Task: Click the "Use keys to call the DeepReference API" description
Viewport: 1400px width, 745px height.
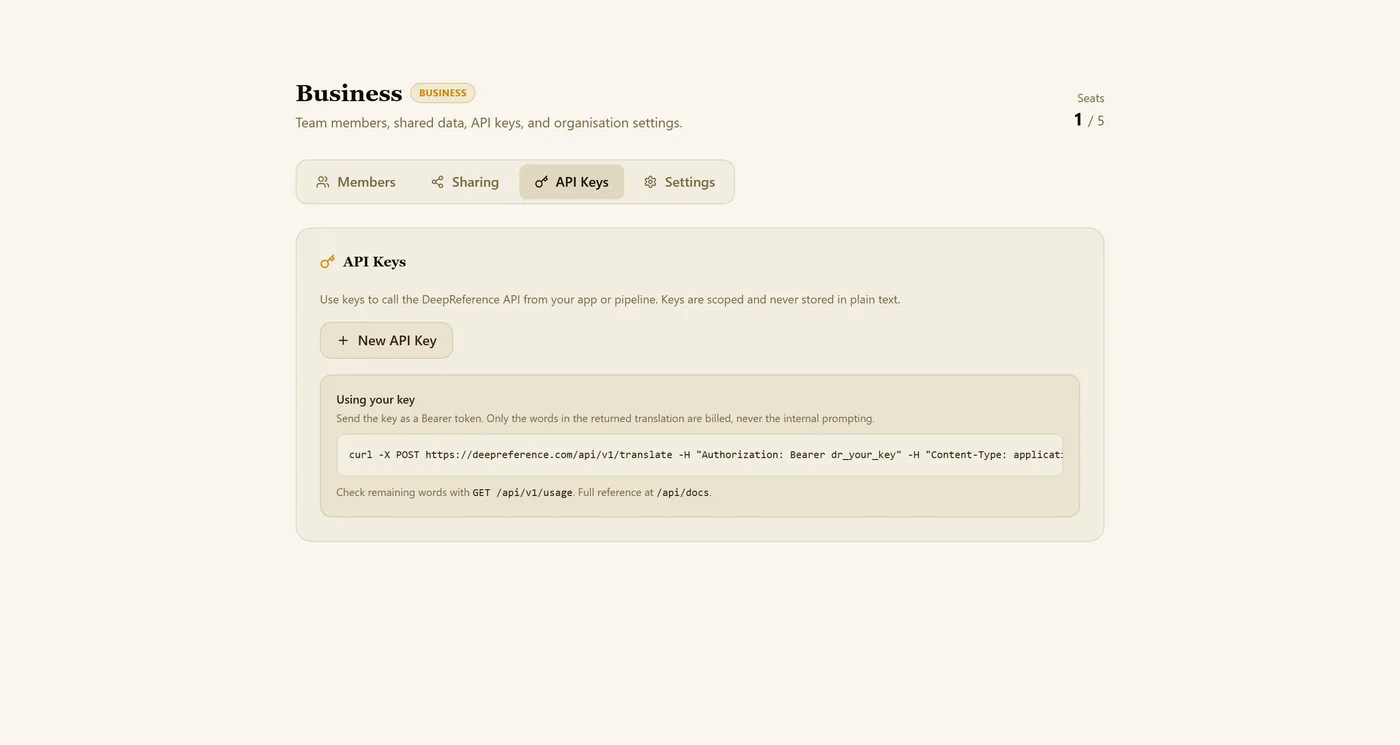Action: pos(610,300)
